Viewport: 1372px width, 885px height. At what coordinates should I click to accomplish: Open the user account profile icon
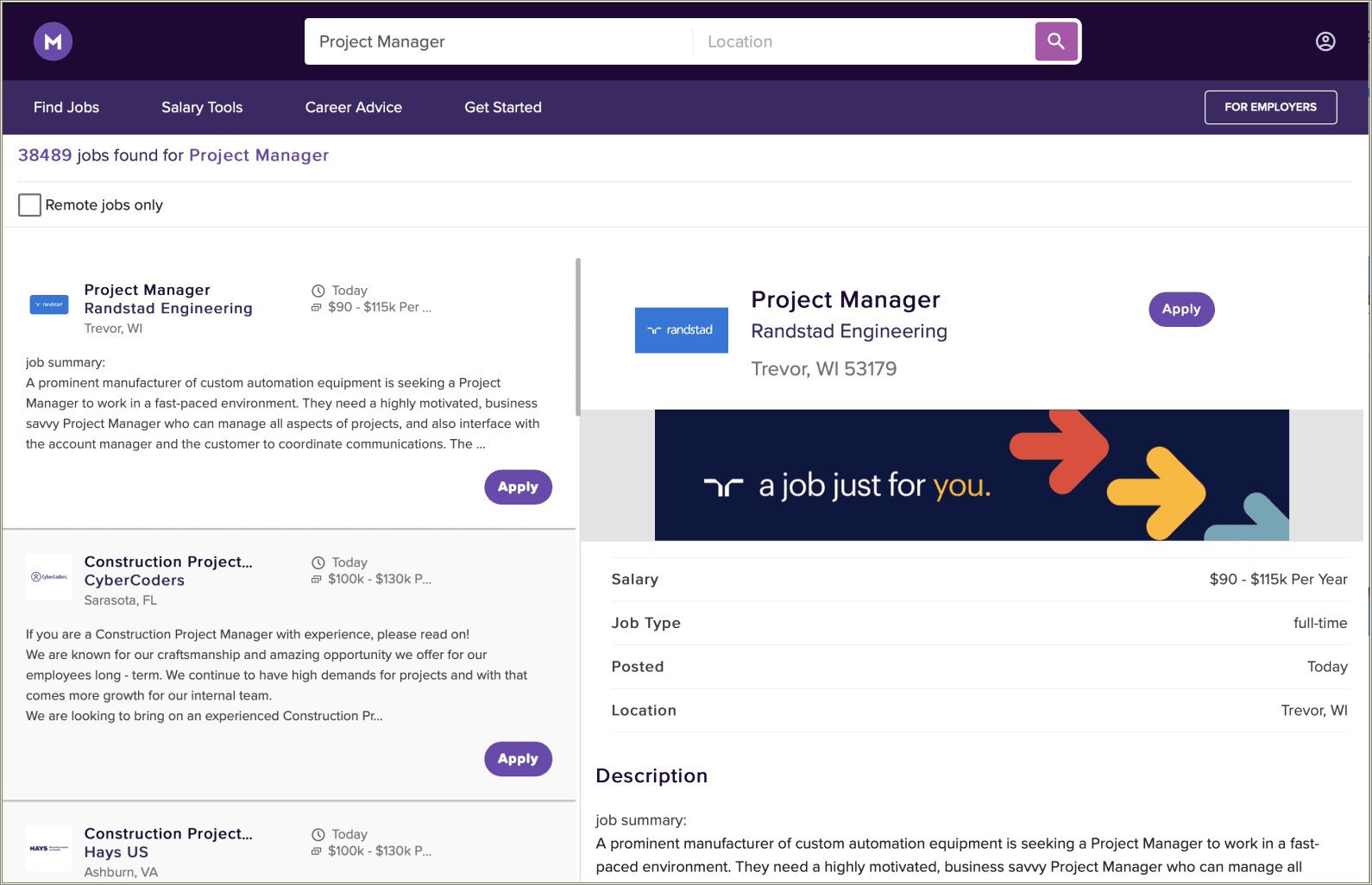click(1325, 41)
